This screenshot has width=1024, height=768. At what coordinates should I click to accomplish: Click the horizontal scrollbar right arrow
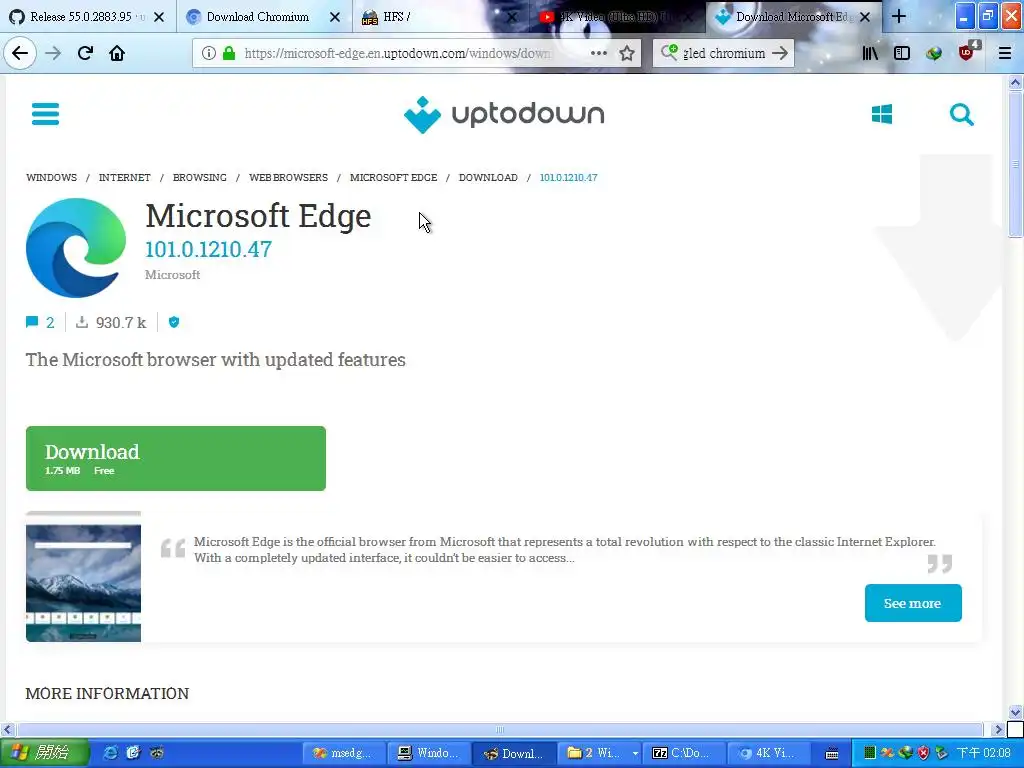click(997, 729)
